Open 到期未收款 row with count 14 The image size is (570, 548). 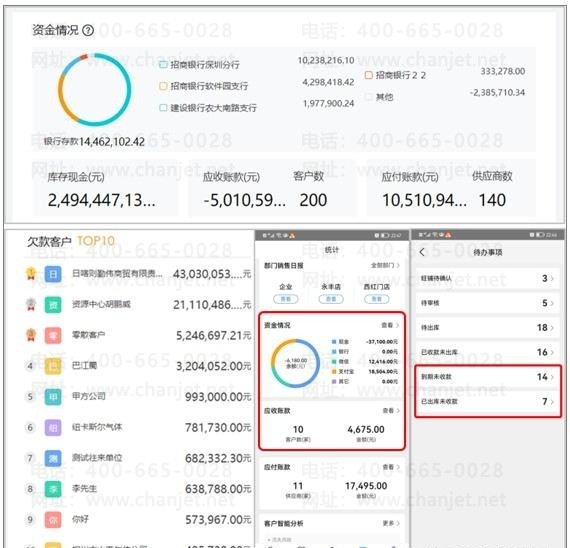[x=487, y=377]
